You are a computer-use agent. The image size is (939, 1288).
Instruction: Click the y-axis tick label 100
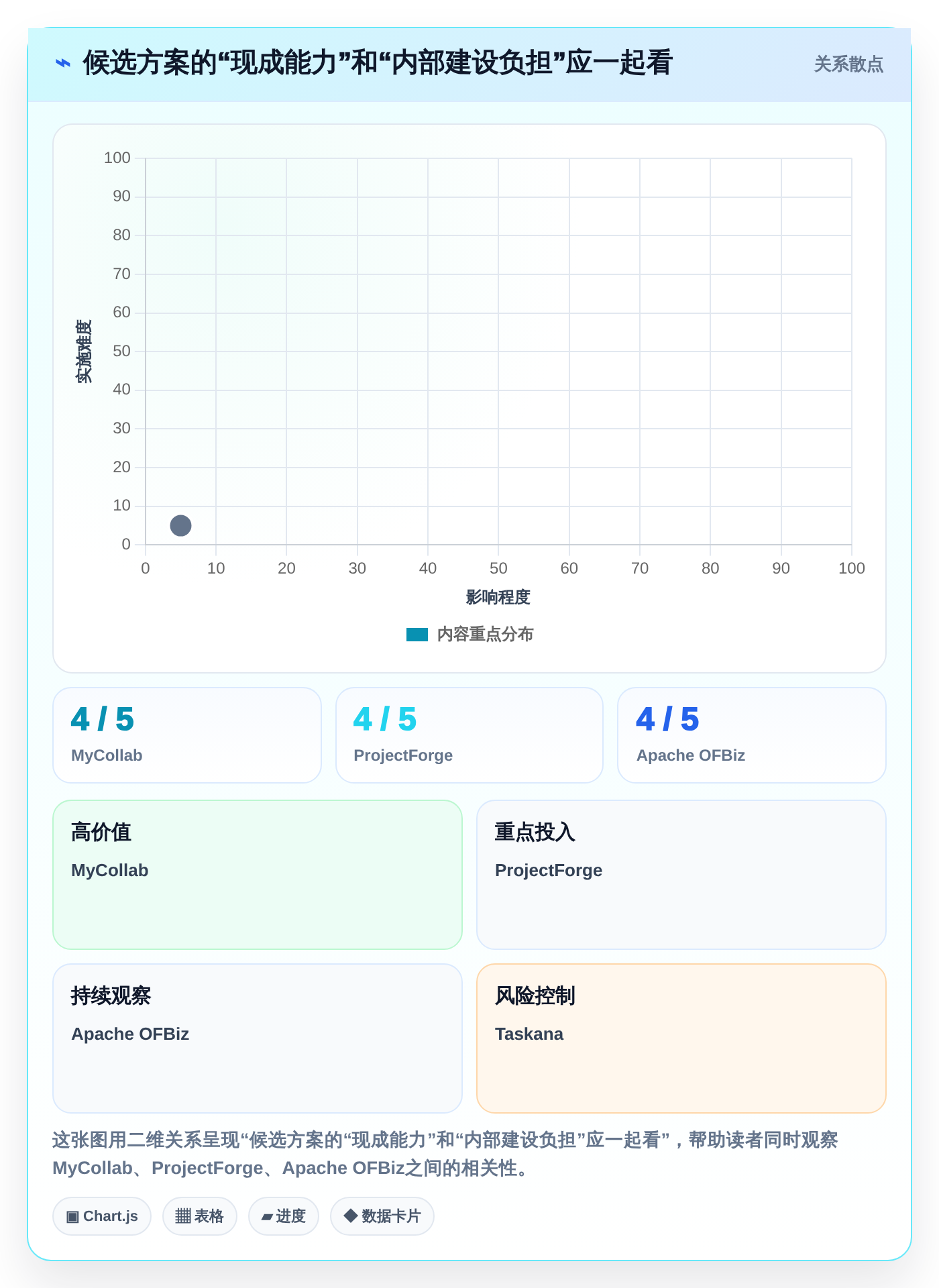pyautogui.click(x=117, y=158)
